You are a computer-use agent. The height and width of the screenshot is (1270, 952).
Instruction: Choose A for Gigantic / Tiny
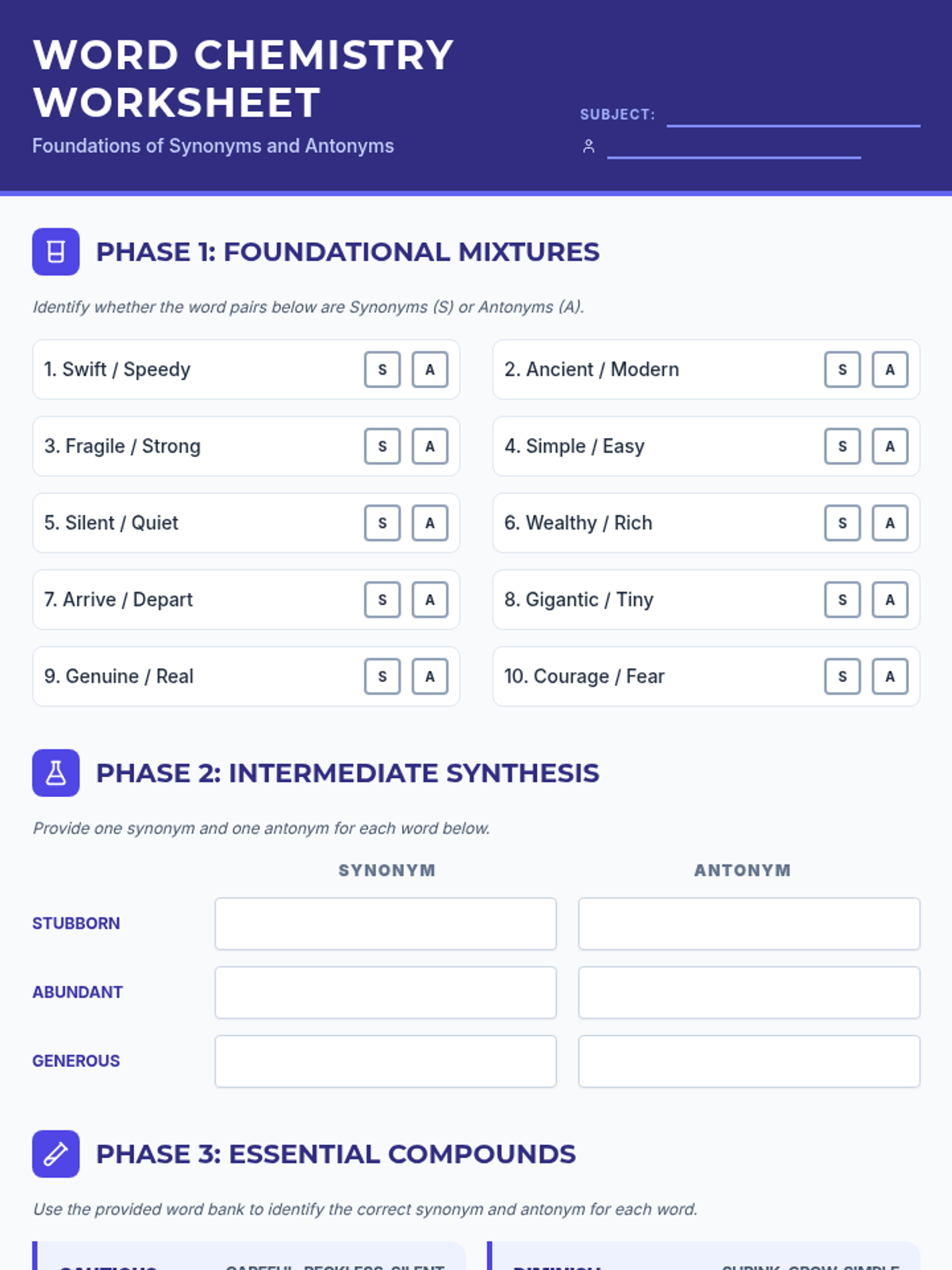(x=890, y=599)
